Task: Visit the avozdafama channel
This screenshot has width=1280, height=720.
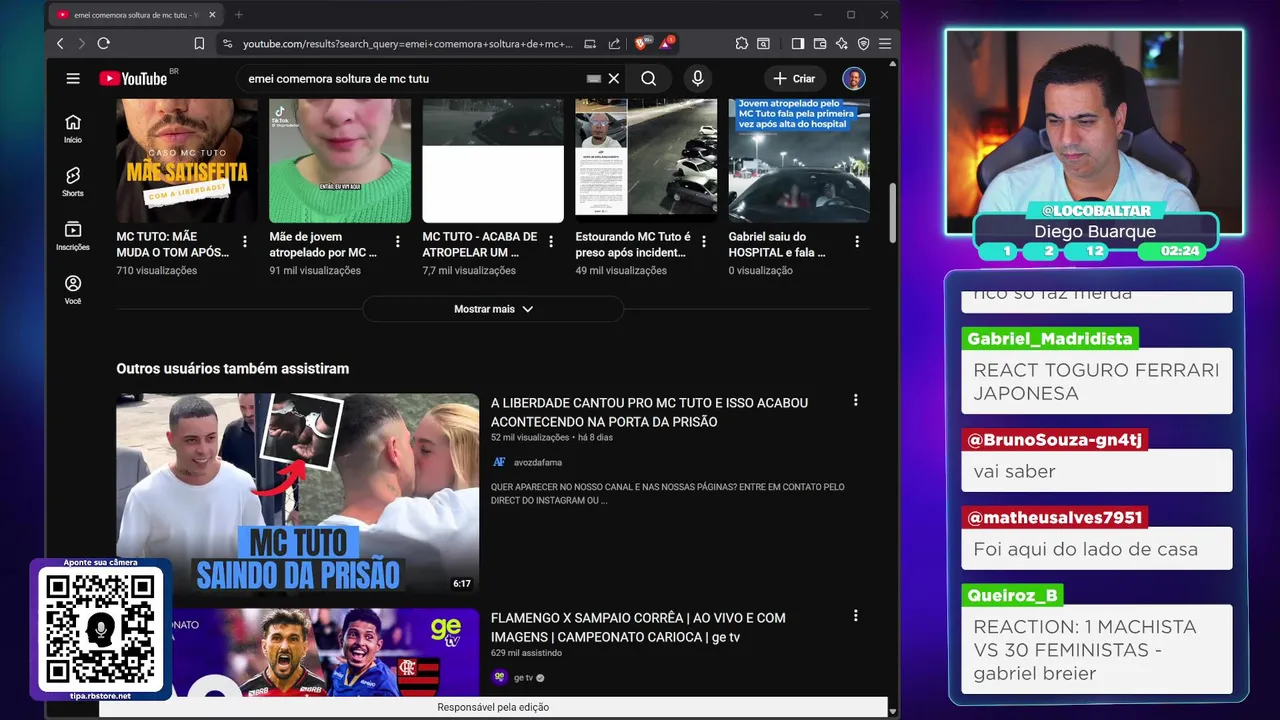Action: 537,462
